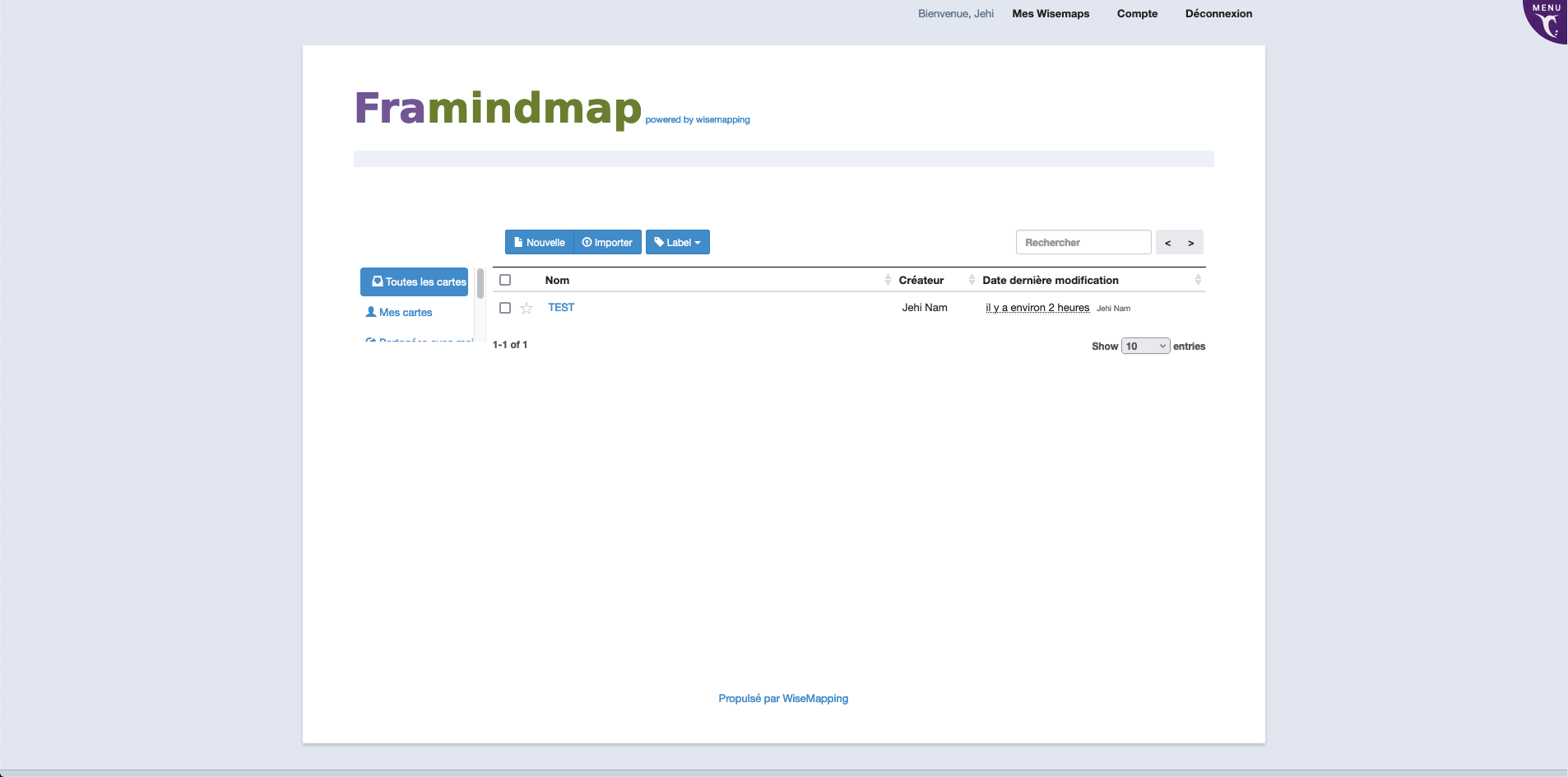Click the Jehi Nam creator cell
The width and height of the screenshot is (1568, 777).
(x=925, y=308)
